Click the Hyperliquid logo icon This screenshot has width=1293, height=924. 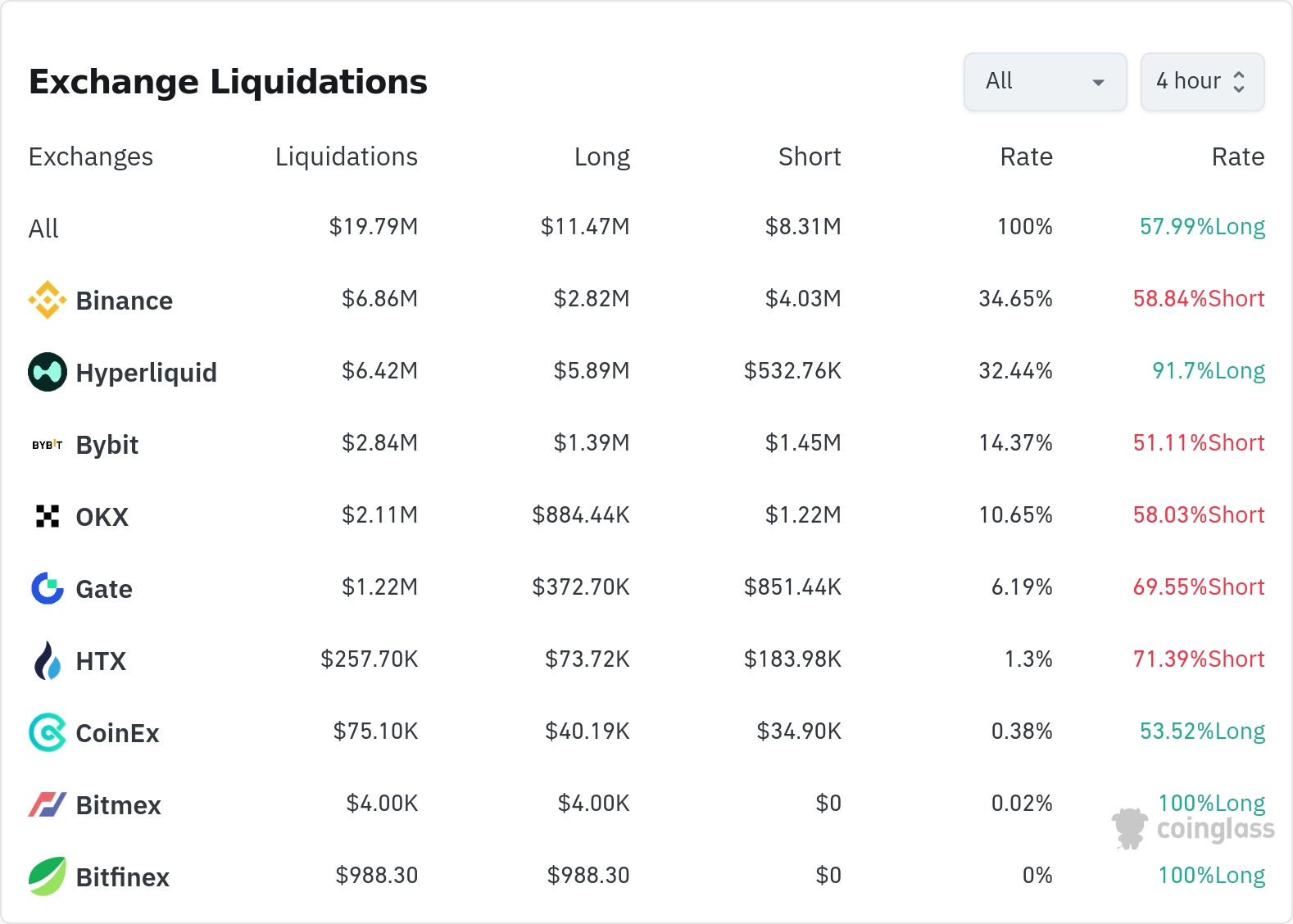pos(48,372)
